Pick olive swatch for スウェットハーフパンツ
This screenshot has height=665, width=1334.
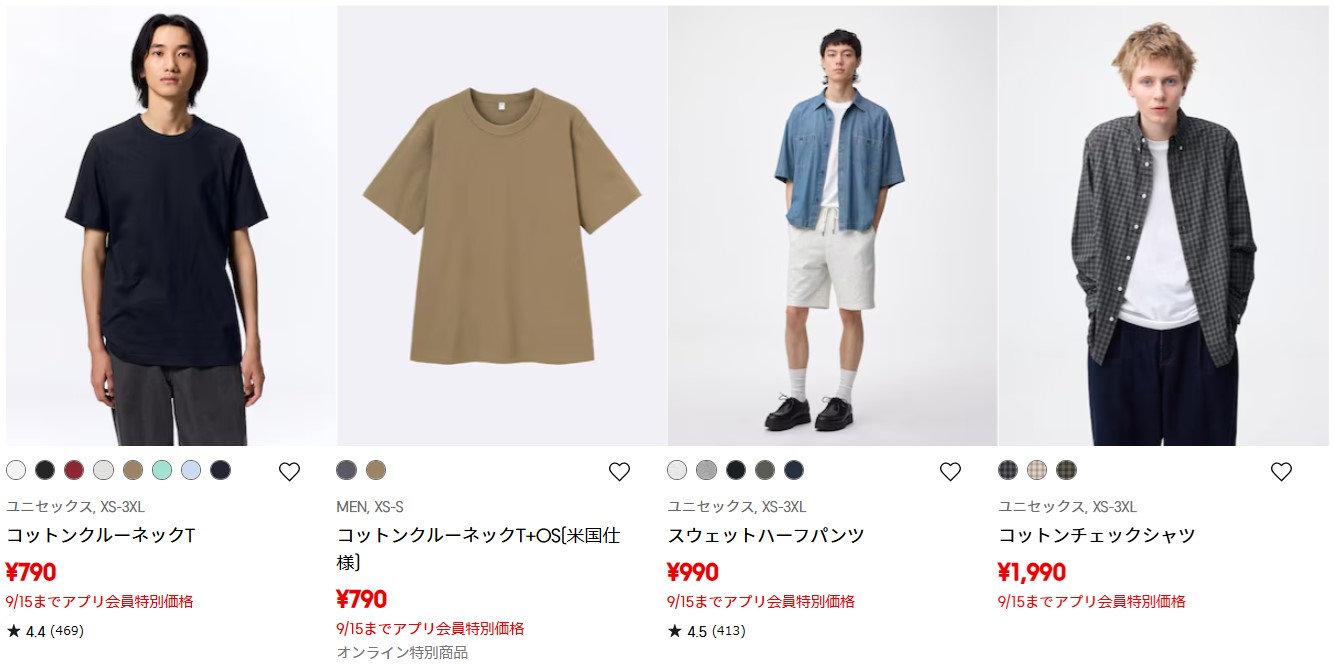[765, 470]
